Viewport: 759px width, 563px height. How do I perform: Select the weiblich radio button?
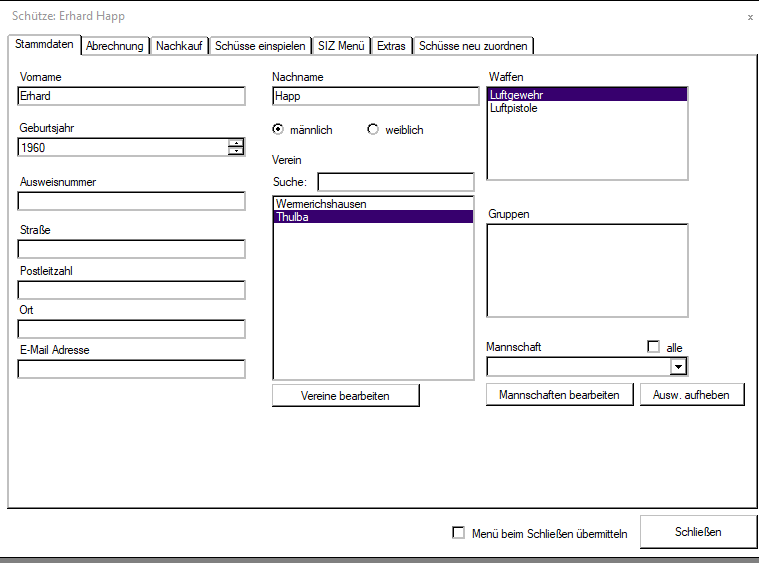point(374,130)
